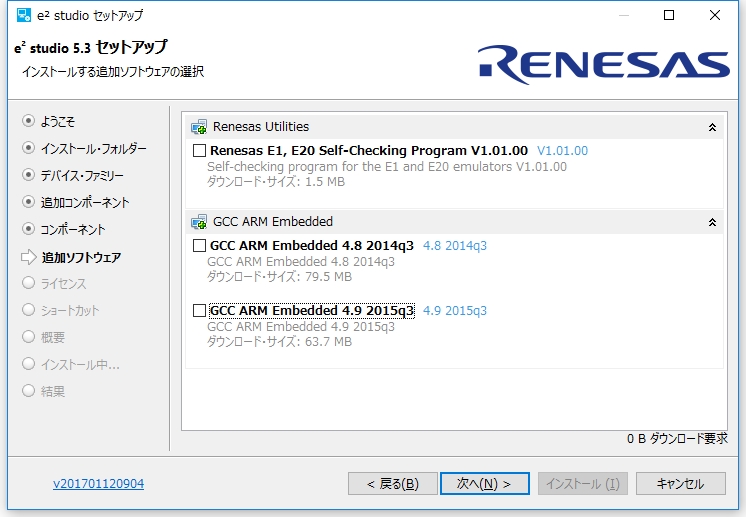Cancel setup with the キャンセル button

click(681, 484)
